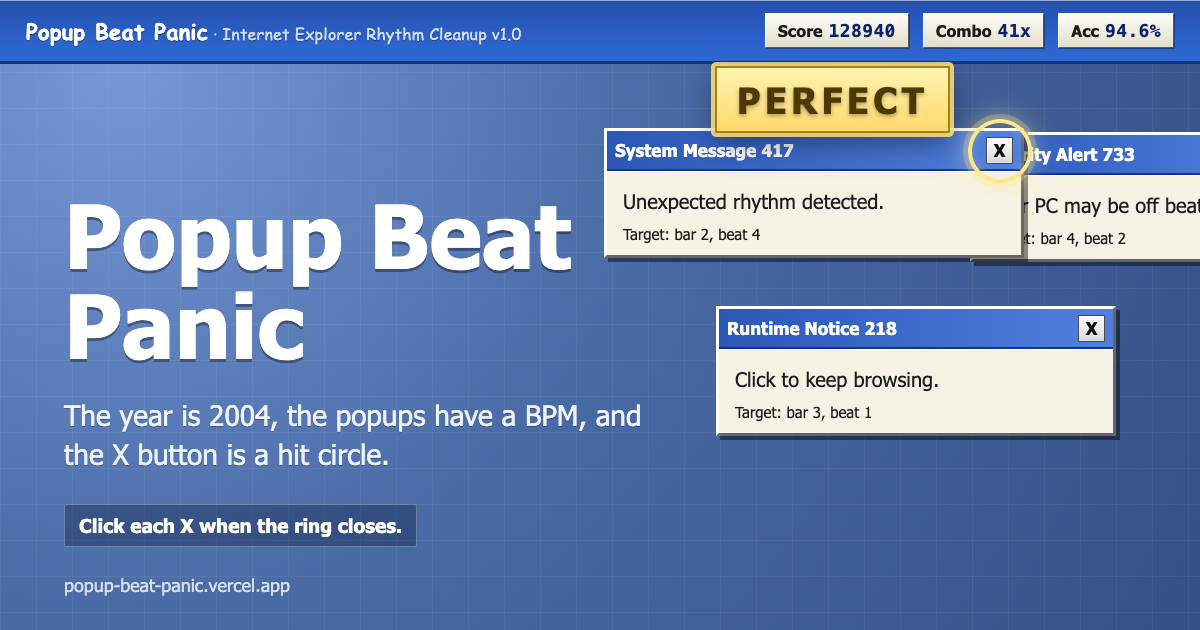1200x630 pixels.
Task: Close the System Message 417 popup
Action: point(999,151)
